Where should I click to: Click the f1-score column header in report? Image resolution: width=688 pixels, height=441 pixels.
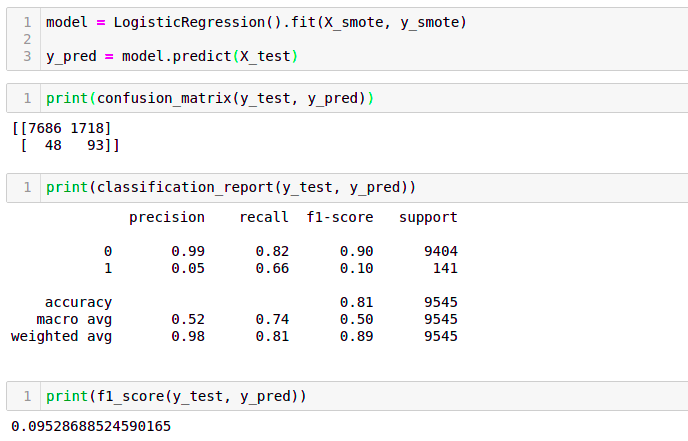(x=340, y=217)
